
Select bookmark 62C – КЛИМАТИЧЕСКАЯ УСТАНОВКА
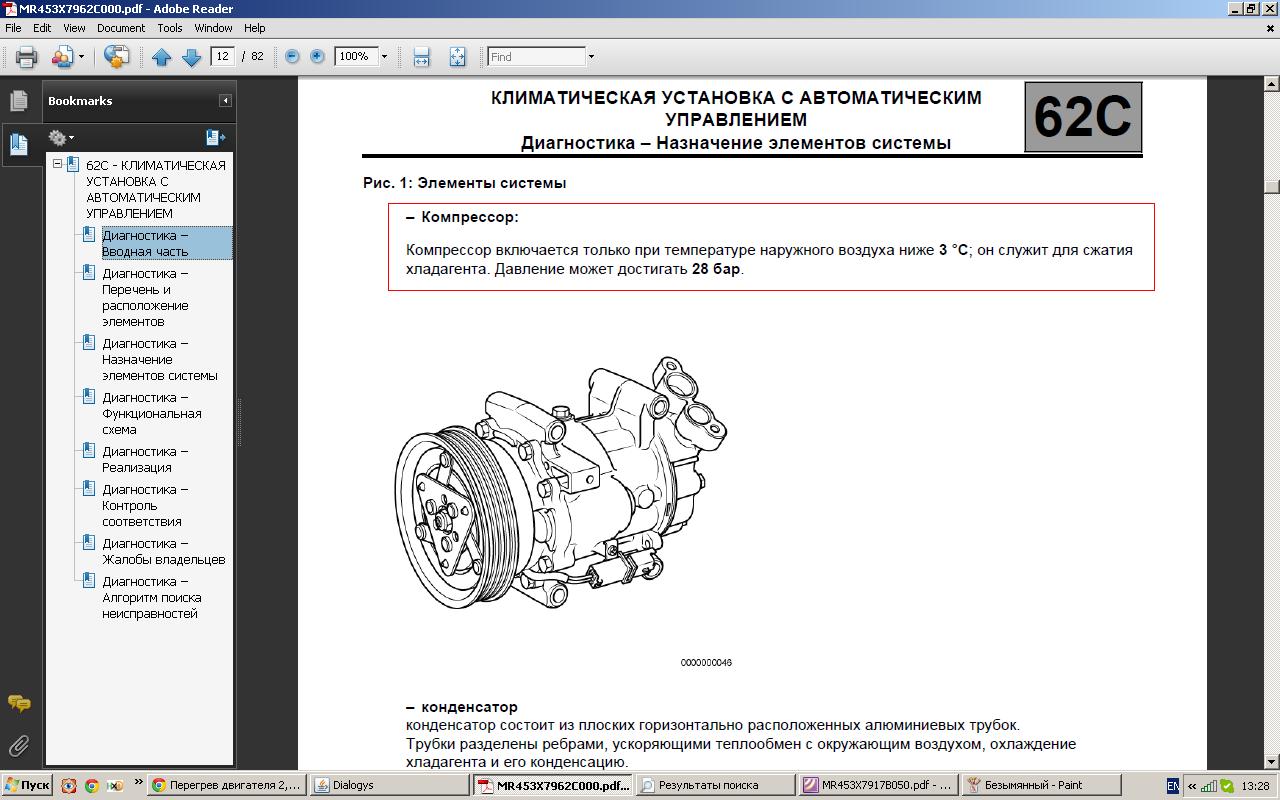pos(156,189)
